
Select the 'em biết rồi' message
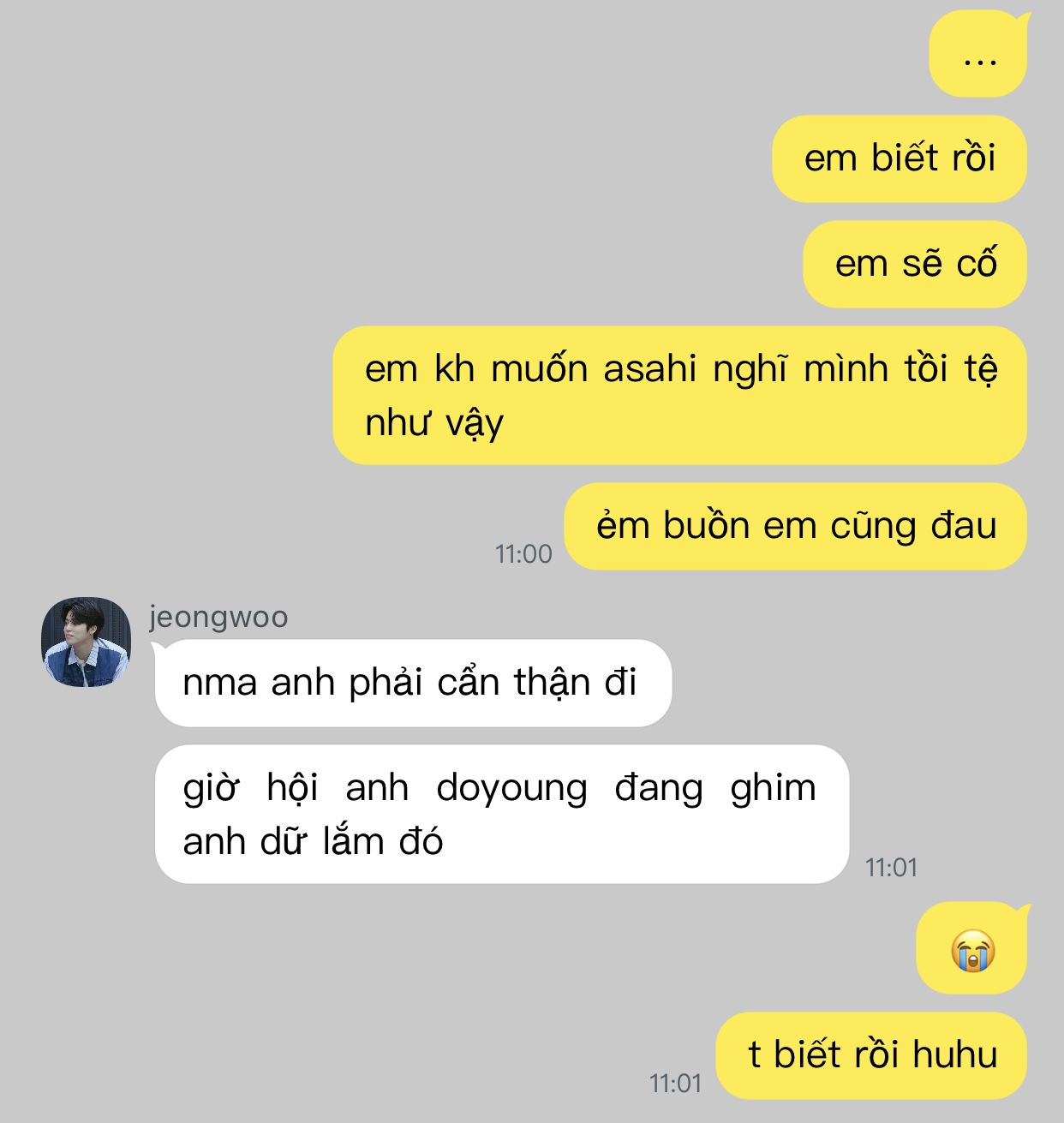pos(900,158)
